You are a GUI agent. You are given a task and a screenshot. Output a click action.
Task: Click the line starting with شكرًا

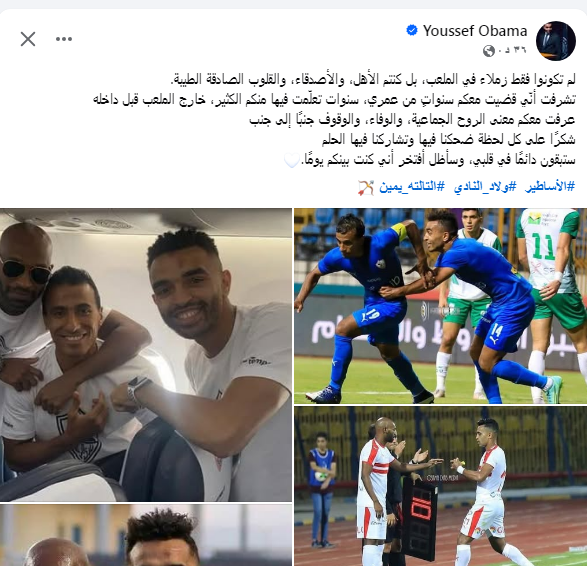click(448, 140)
